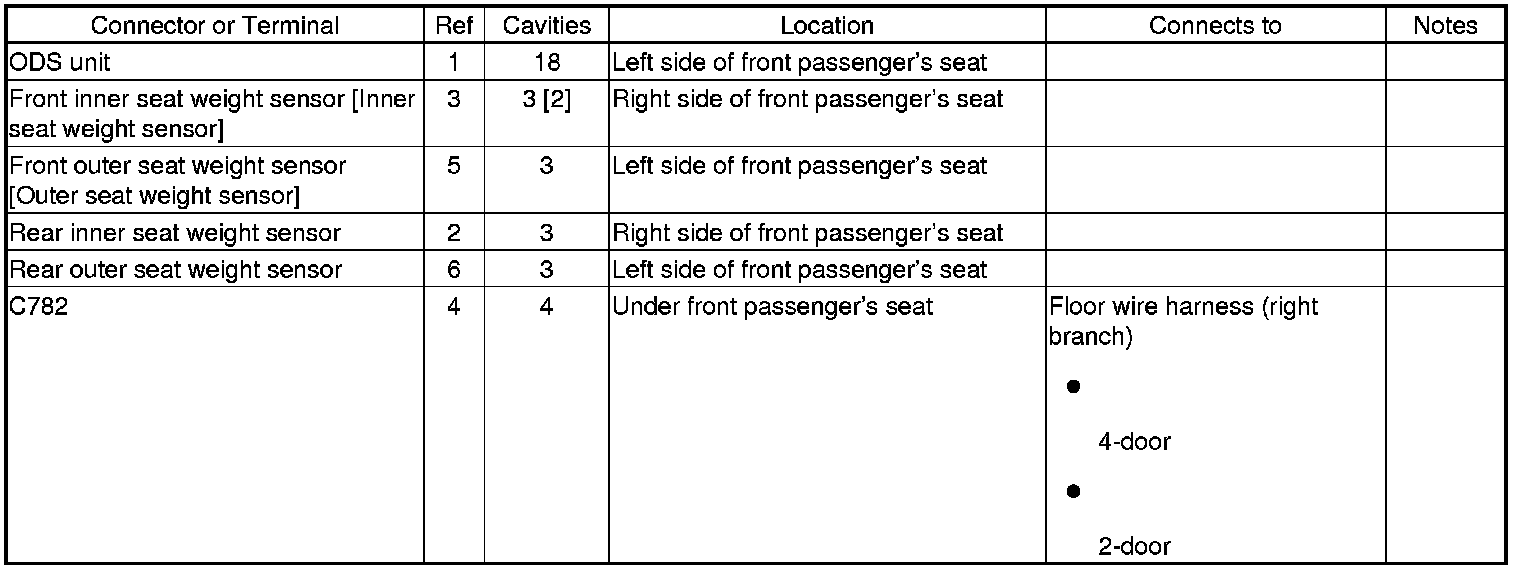This screenshot has width=1520, height=570.
Task: Click the Ref value "6"
Action: [x=454, y=269]
